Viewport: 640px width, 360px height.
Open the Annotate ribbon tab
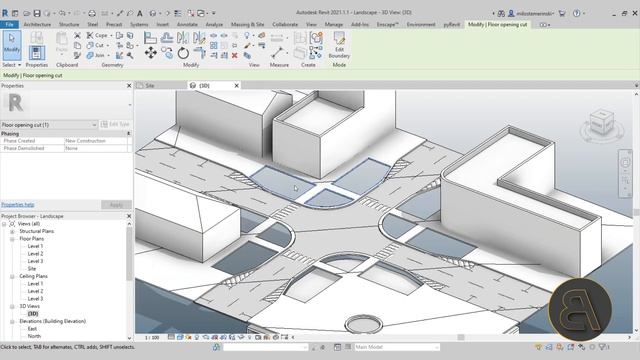pyautogui.click(x=187, y=24)
